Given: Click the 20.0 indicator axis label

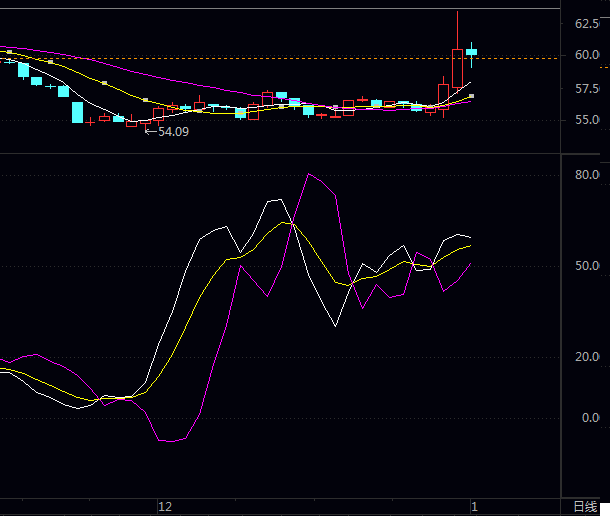Looking at the screenshot, I should coord(587,357).
